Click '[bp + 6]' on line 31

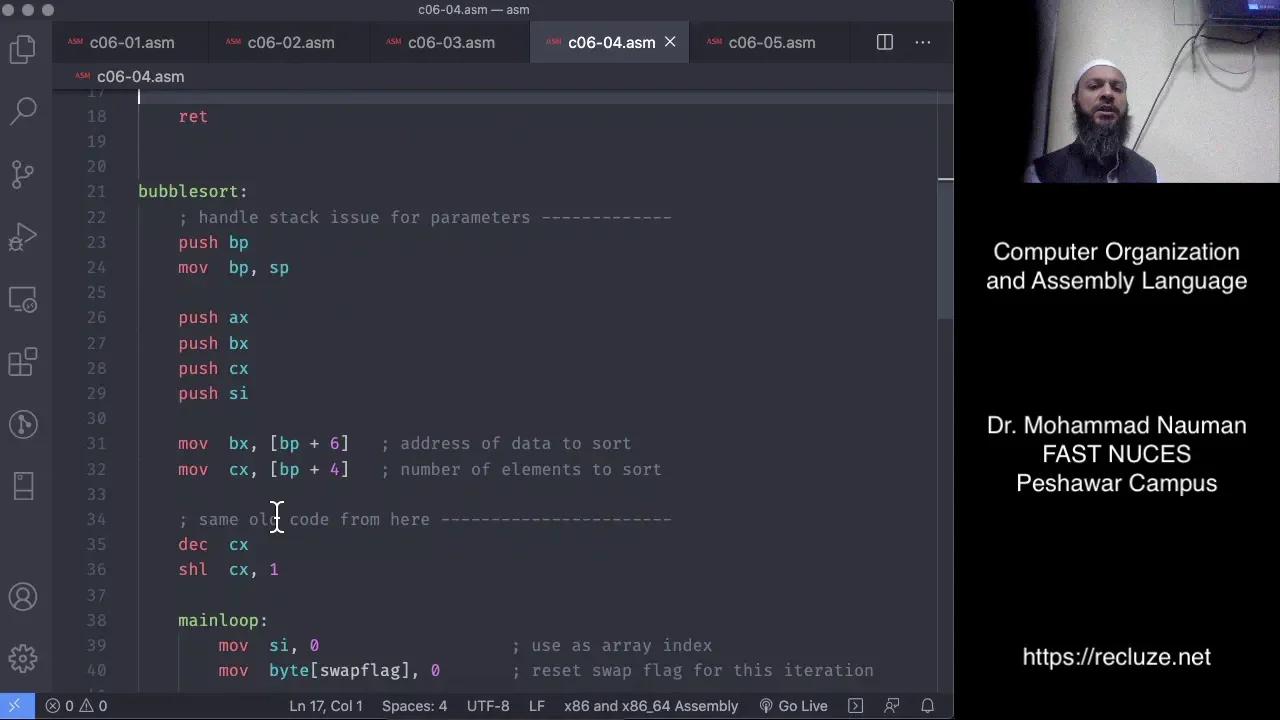click(309, 444)
